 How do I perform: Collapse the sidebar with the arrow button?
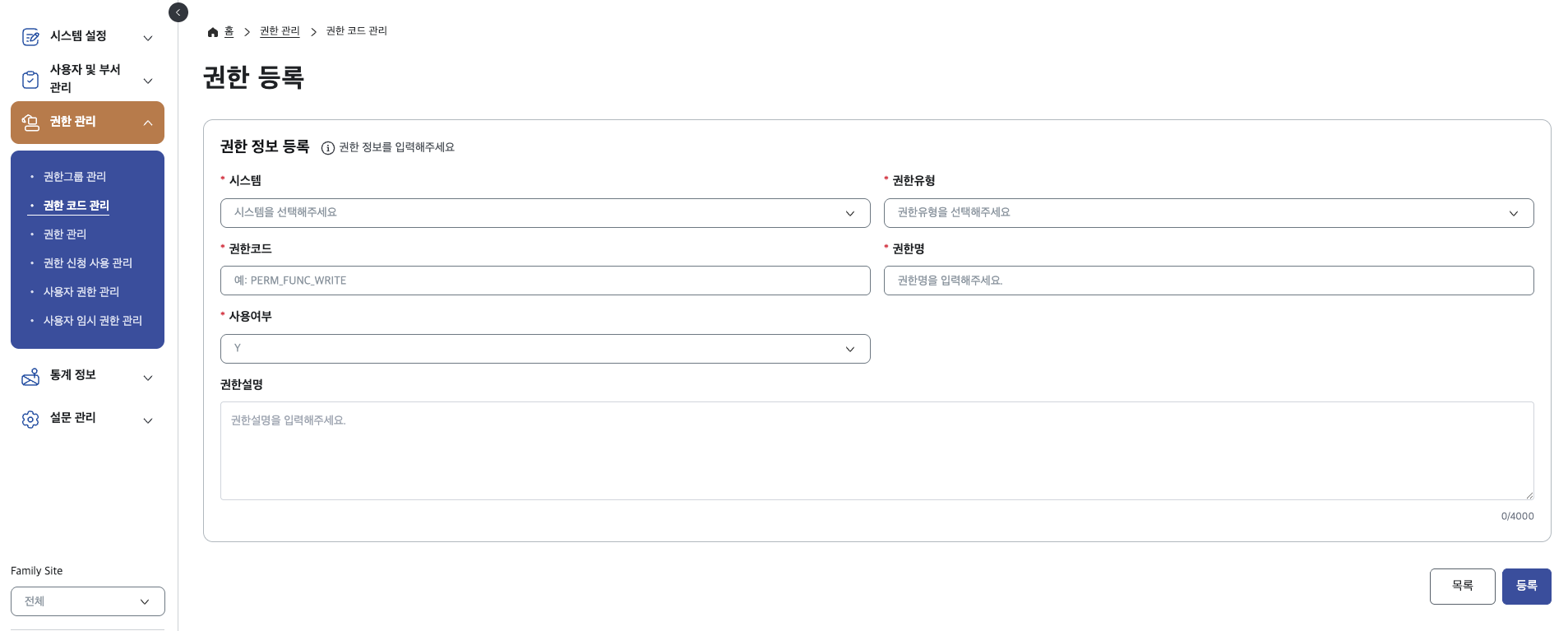[178, 12]
